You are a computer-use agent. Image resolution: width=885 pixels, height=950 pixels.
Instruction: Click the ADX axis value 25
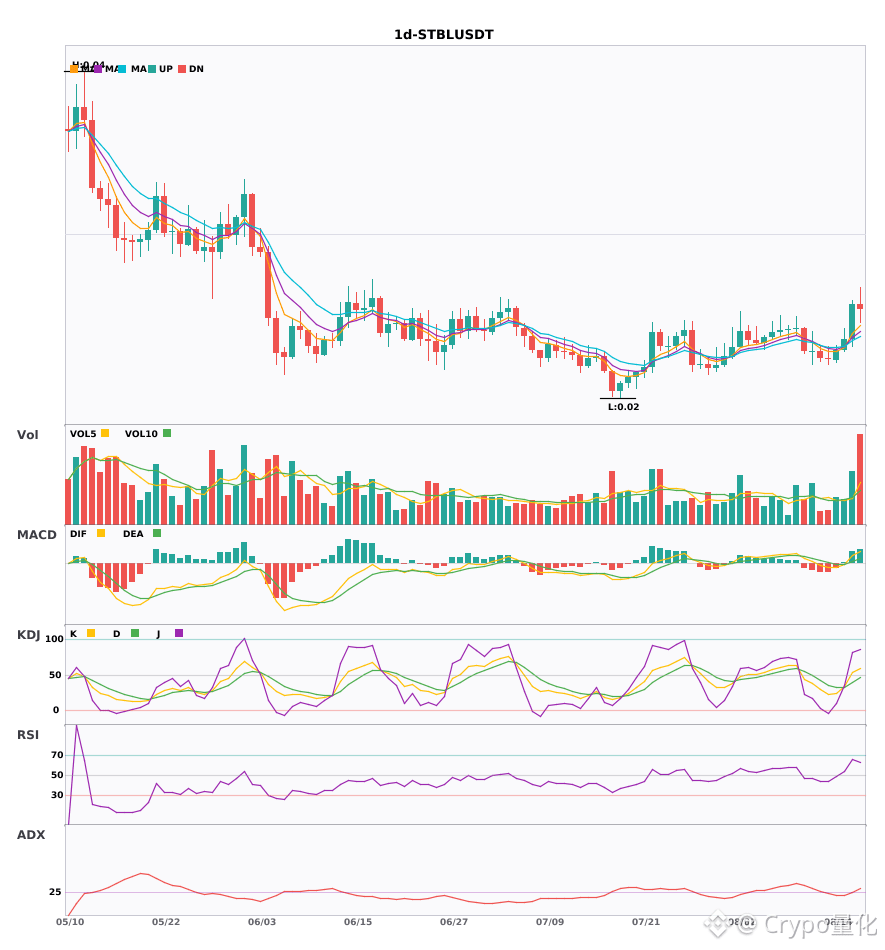pos(55,892)
